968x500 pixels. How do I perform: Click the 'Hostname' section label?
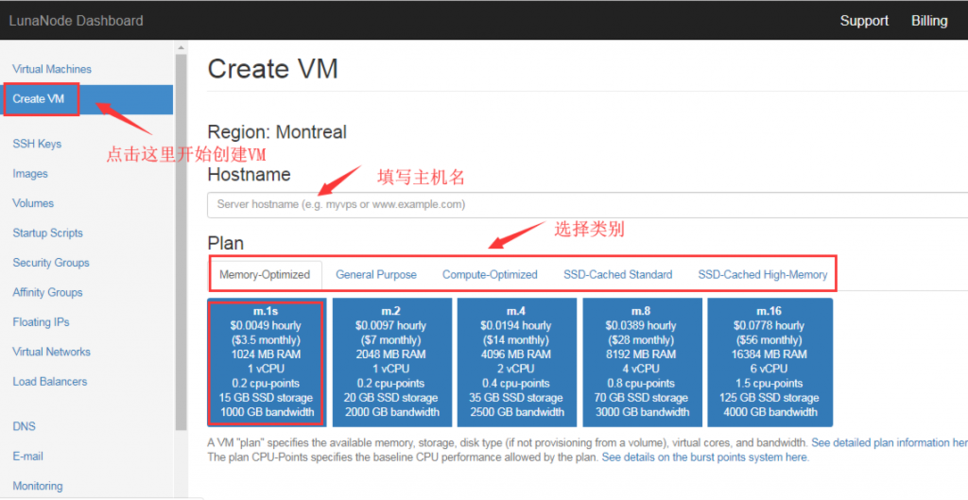[249, 175]
